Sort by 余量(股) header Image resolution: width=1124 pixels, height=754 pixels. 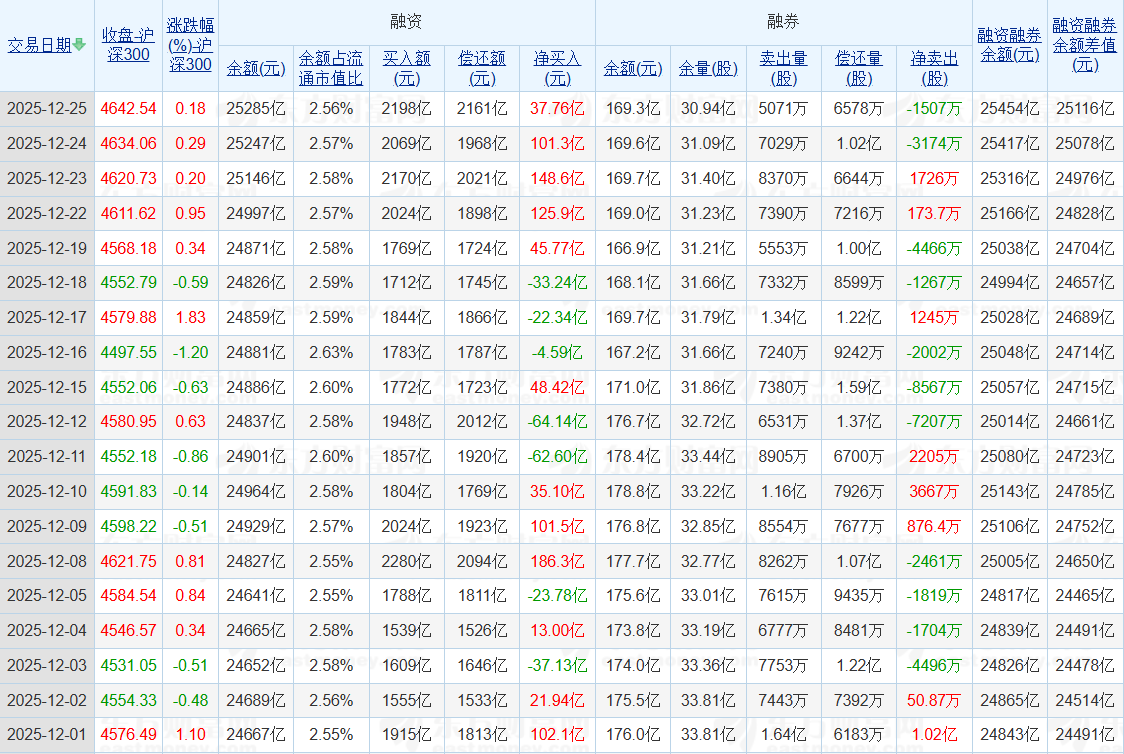[x=708, y=68]
